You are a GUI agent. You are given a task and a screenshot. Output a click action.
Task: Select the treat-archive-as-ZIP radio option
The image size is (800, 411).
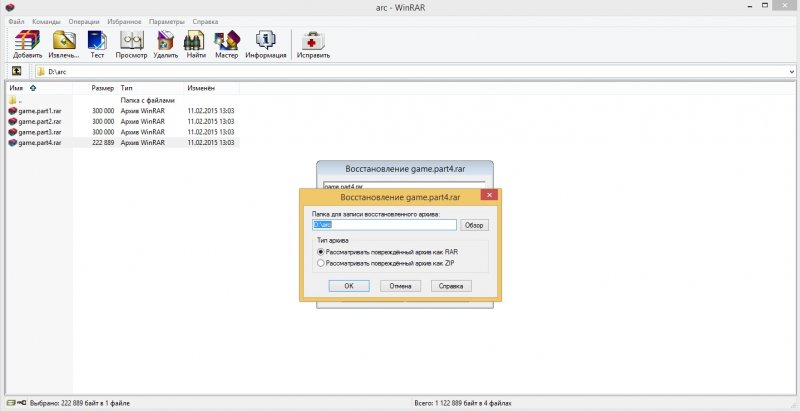[320, 263]
